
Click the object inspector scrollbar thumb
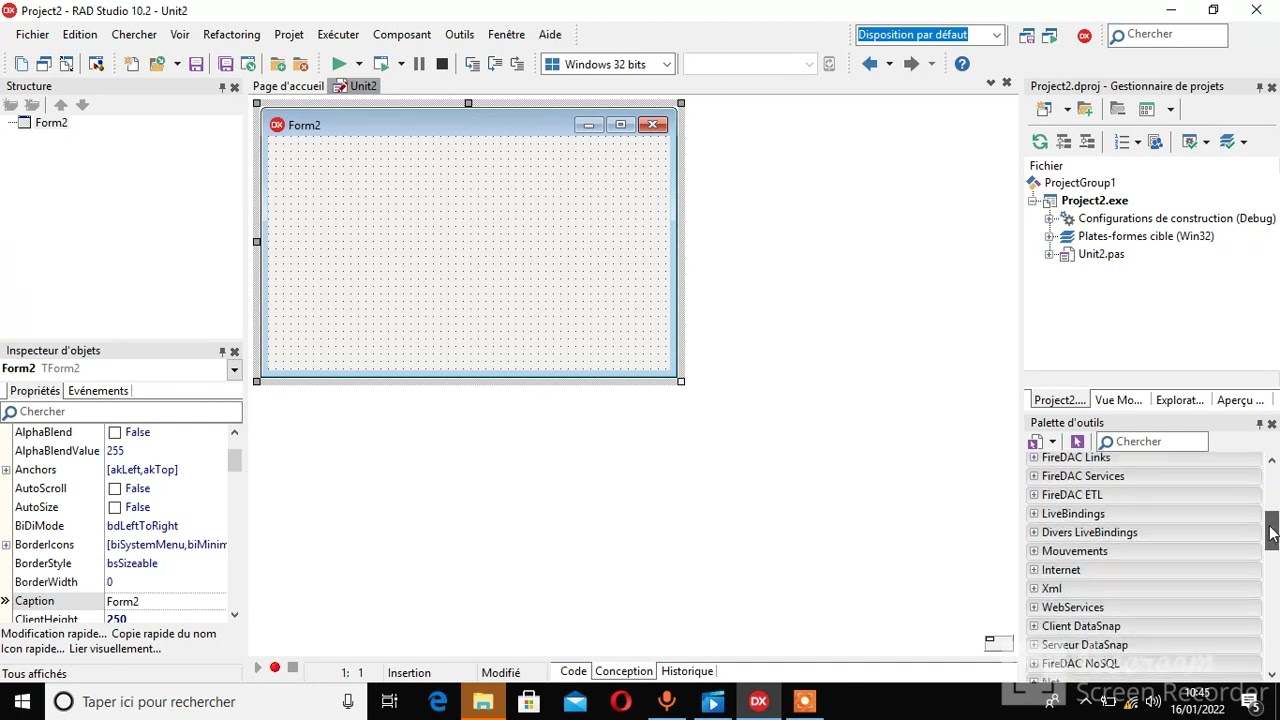pyautogui.click(x=234, y=460)
